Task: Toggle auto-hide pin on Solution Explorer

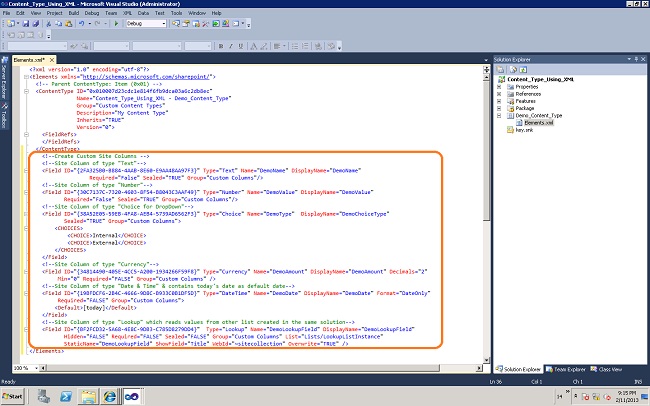Action: tap(634, 58)
